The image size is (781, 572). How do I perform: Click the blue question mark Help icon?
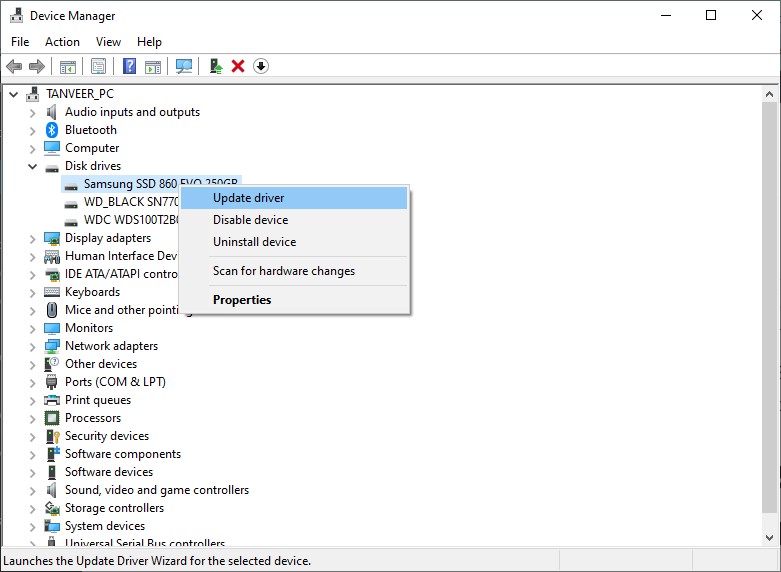point(130,66)
